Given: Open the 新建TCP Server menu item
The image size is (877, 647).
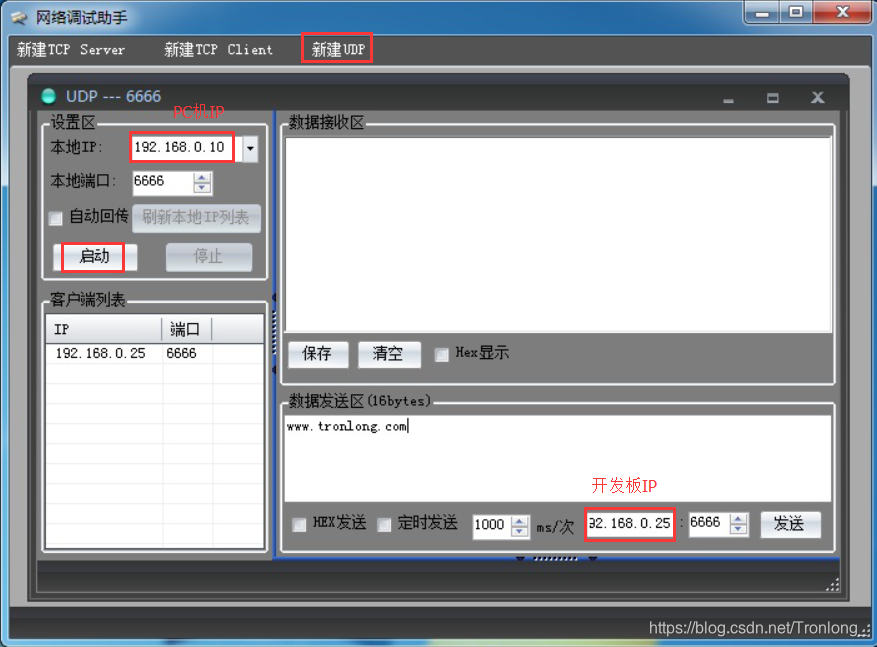Looking at the screenshot, I should [x=70, y=49].
